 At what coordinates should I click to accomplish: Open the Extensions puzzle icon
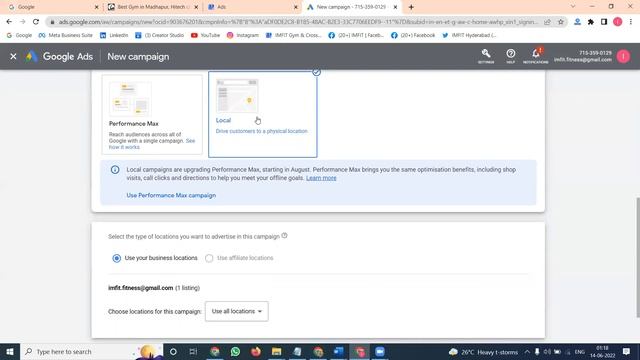(x=591, y=22)
